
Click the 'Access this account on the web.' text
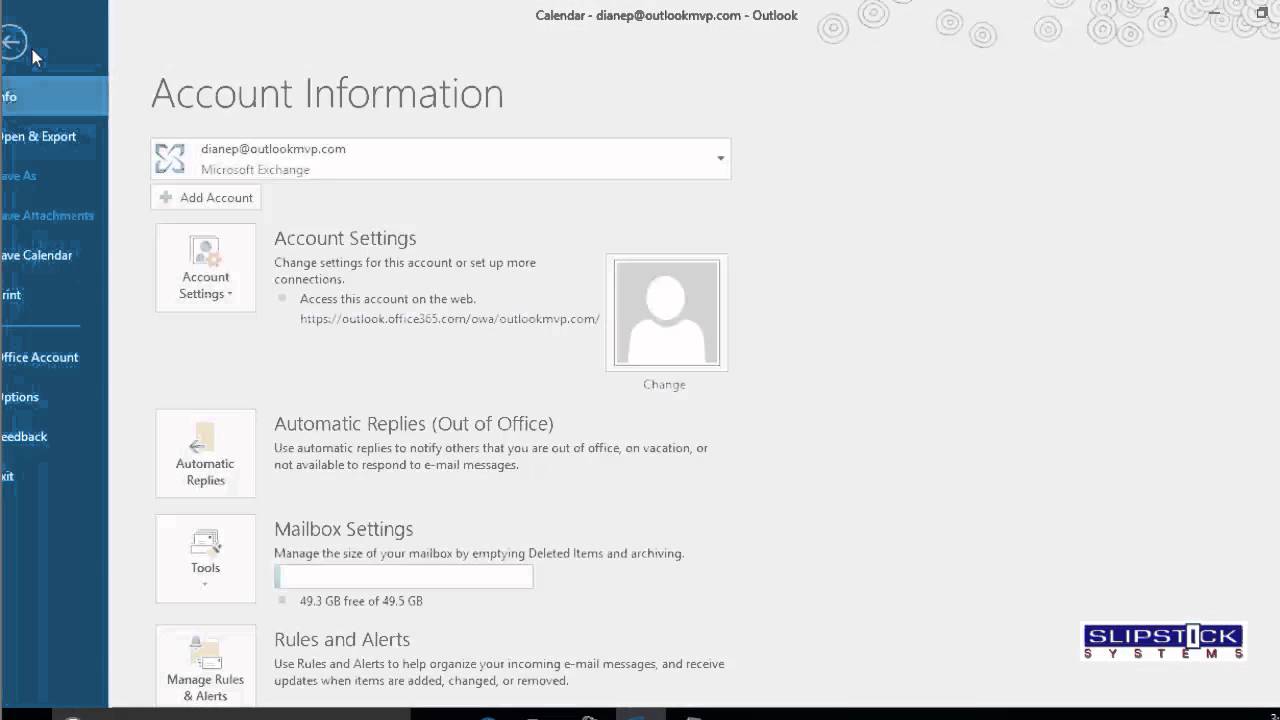pyautogui.click(x=388, y=299)
